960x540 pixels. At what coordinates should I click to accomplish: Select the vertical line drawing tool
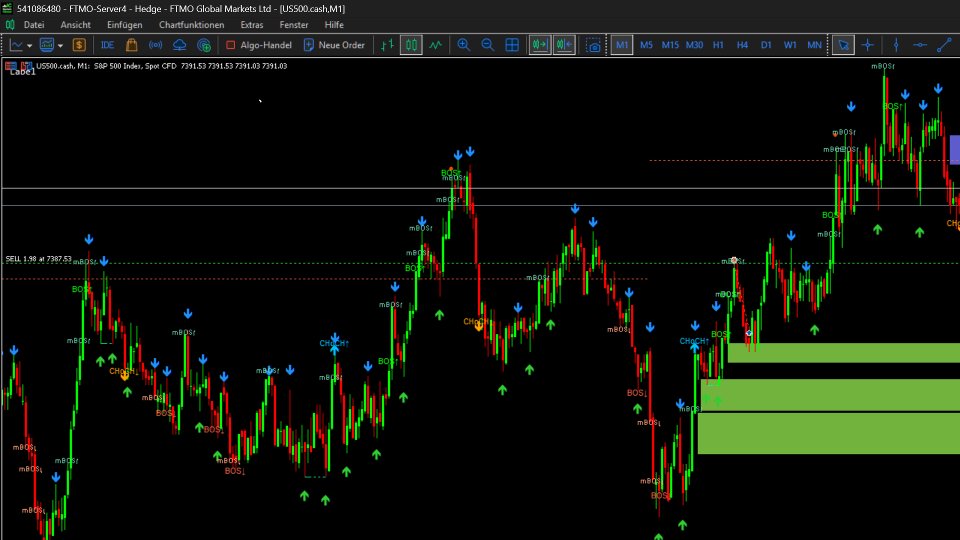[896, 45]
